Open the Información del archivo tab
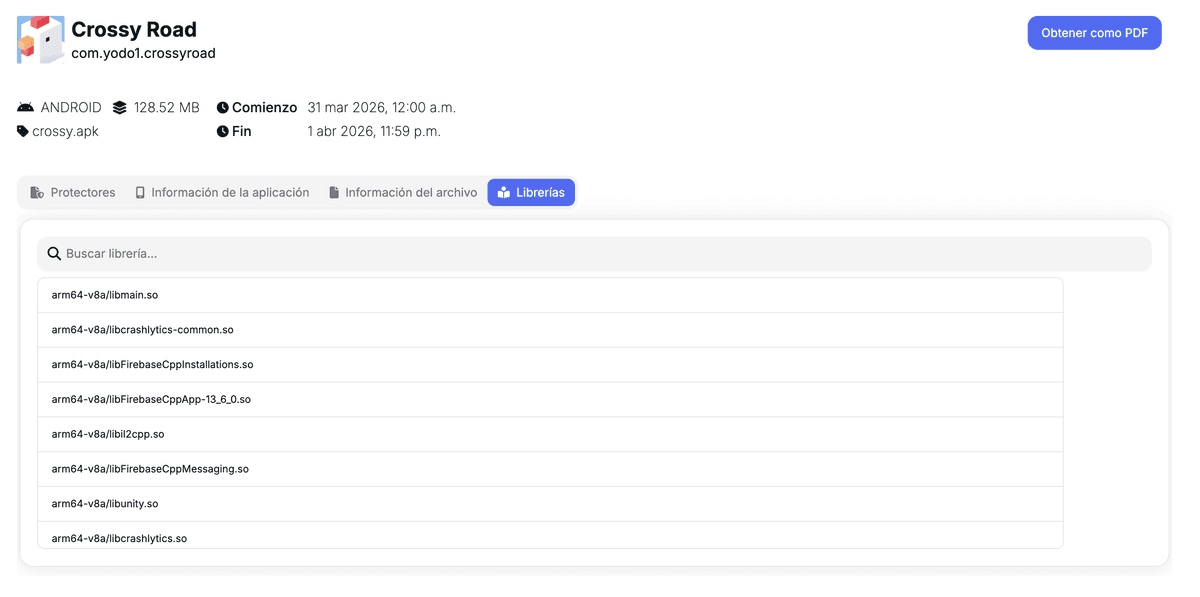The width and height of the screenshot is (1200, 597). [403, 193]
